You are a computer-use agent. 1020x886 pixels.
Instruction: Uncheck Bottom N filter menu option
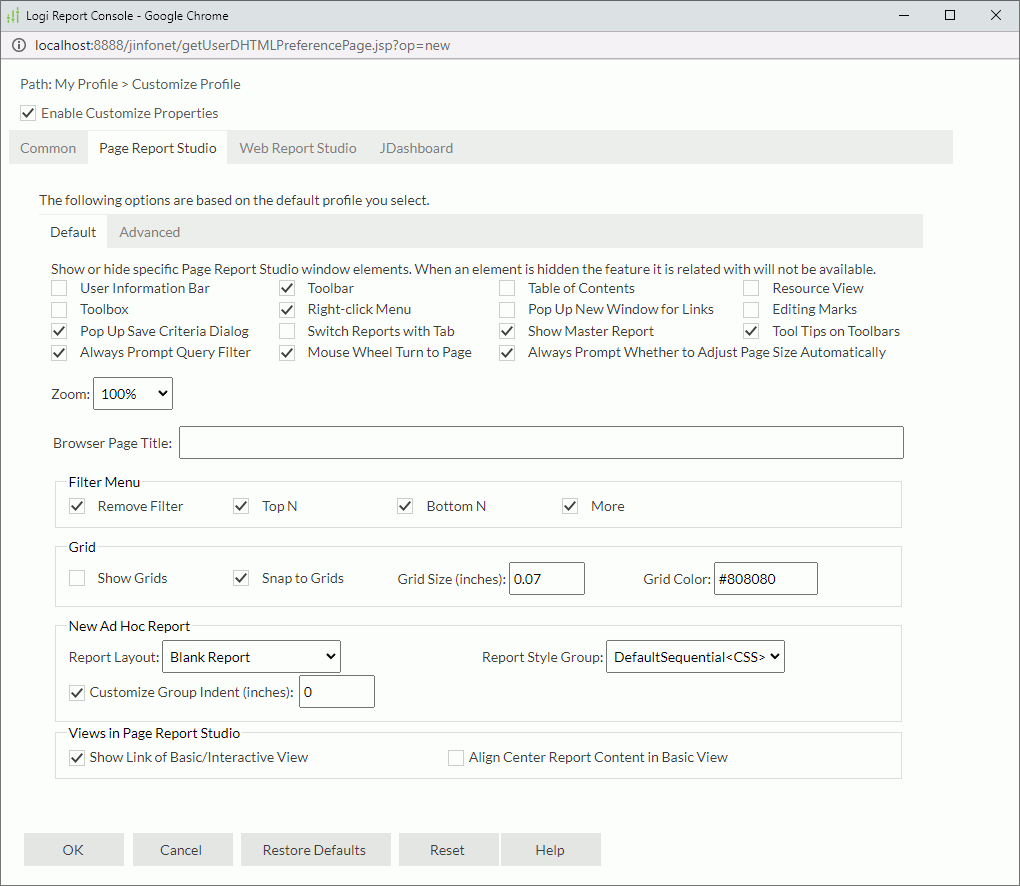click(x=406, y=506)
